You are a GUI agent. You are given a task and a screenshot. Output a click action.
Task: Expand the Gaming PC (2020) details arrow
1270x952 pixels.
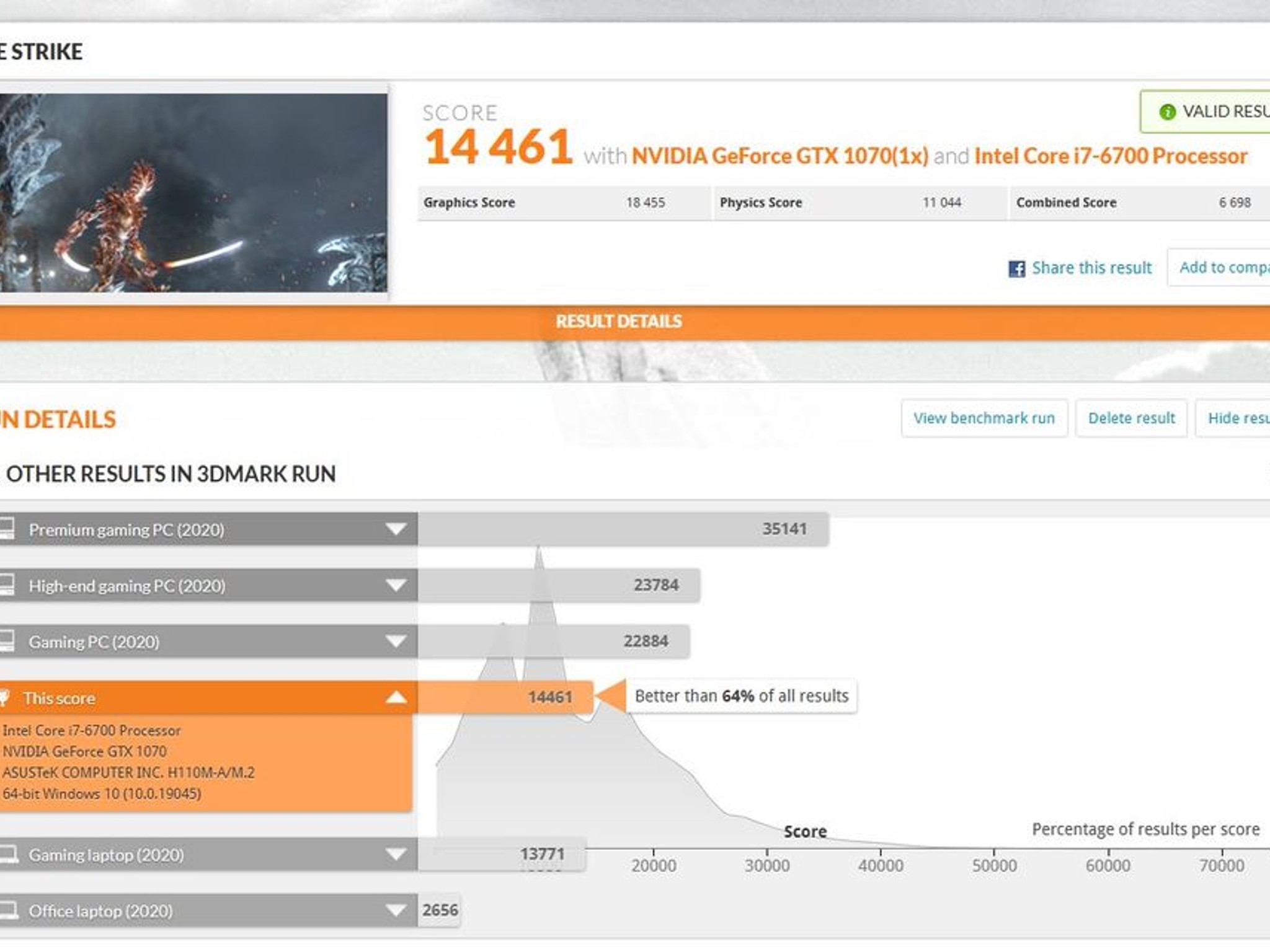point(396,641)
